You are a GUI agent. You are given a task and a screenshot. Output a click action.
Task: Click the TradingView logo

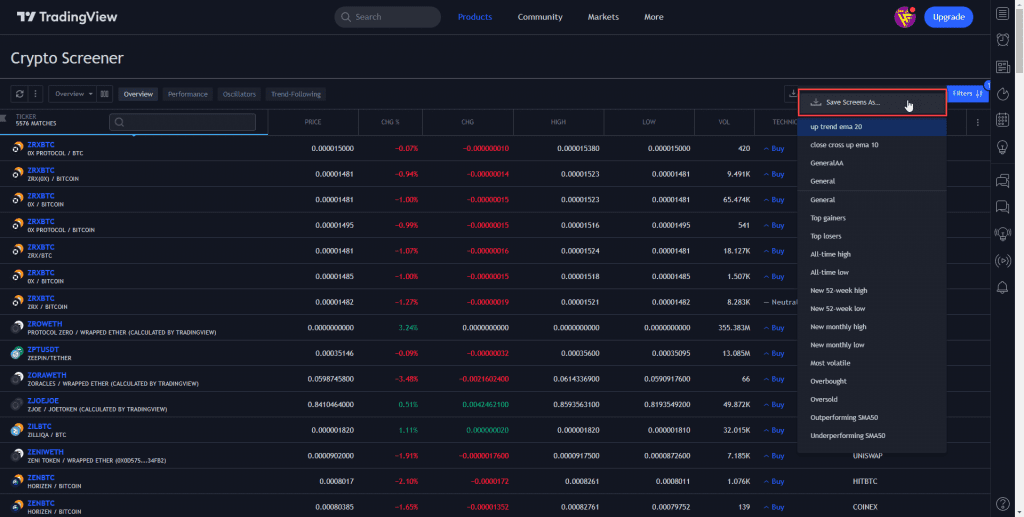67,17
